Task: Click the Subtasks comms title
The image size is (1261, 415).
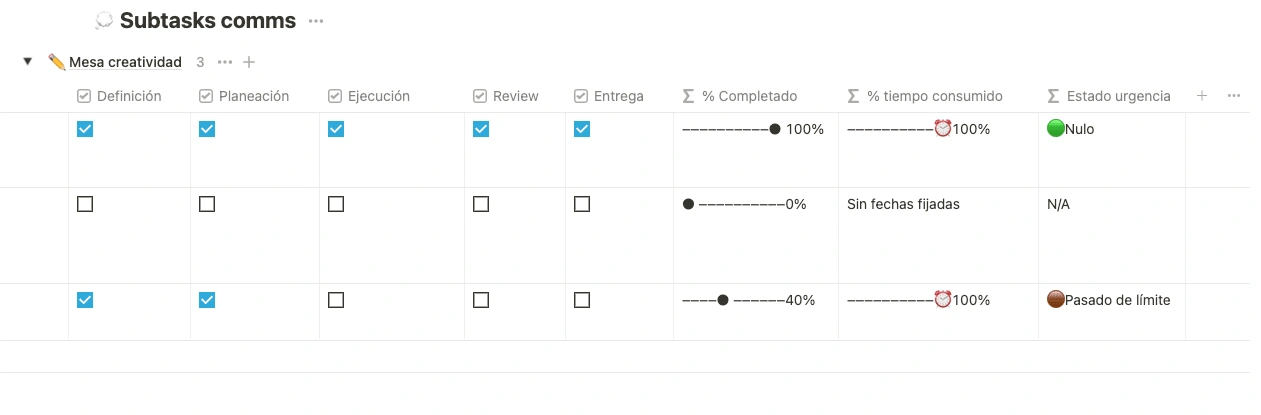Action: click(x=208, y=20)
